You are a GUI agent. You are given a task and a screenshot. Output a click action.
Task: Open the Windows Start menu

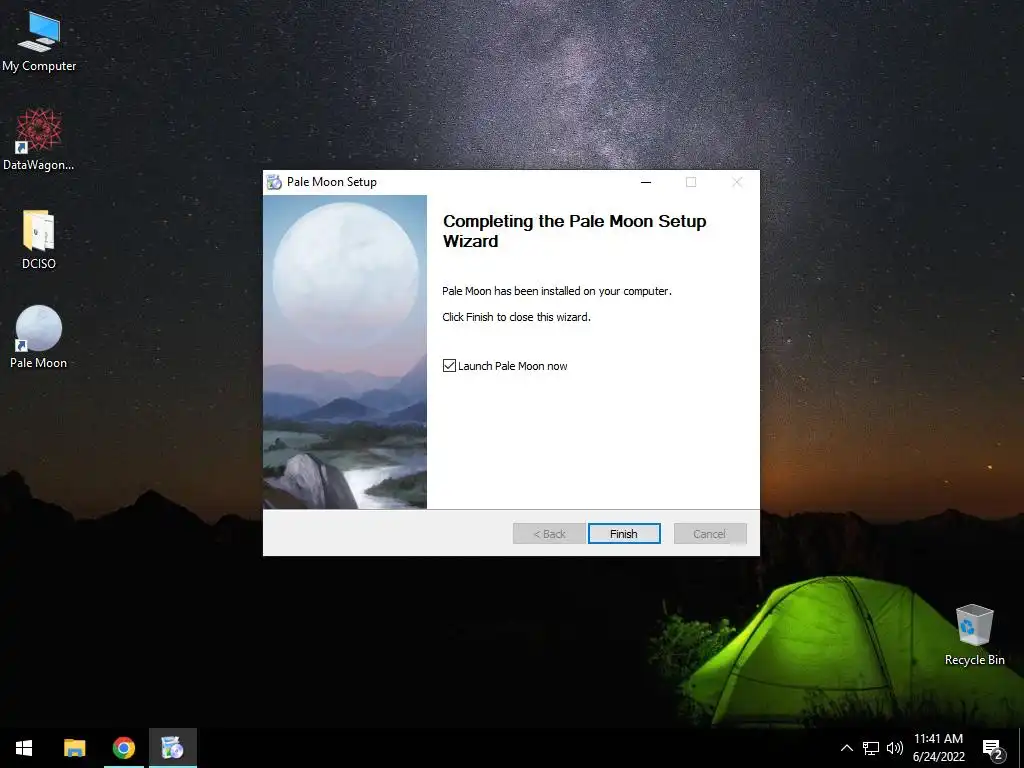click(x=24, y=748)
